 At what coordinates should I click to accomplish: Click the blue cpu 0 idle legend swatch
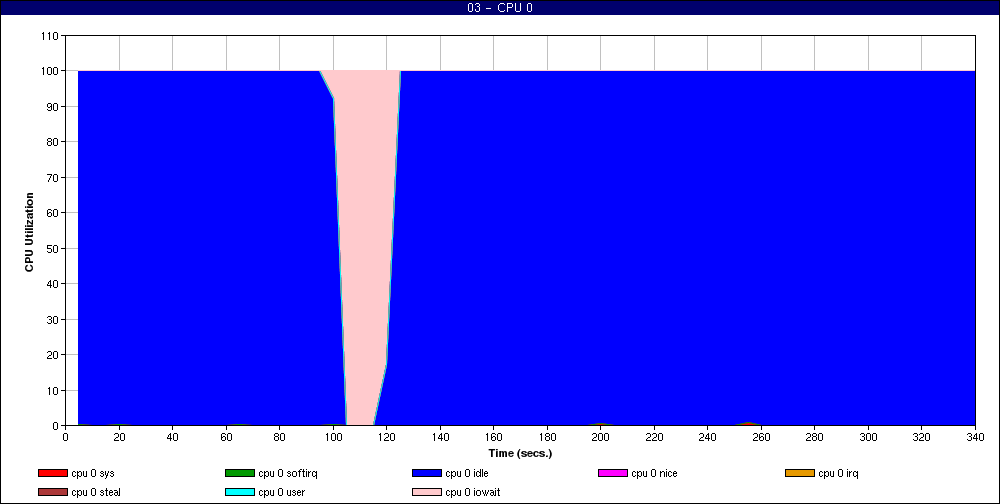coord(427,473)
